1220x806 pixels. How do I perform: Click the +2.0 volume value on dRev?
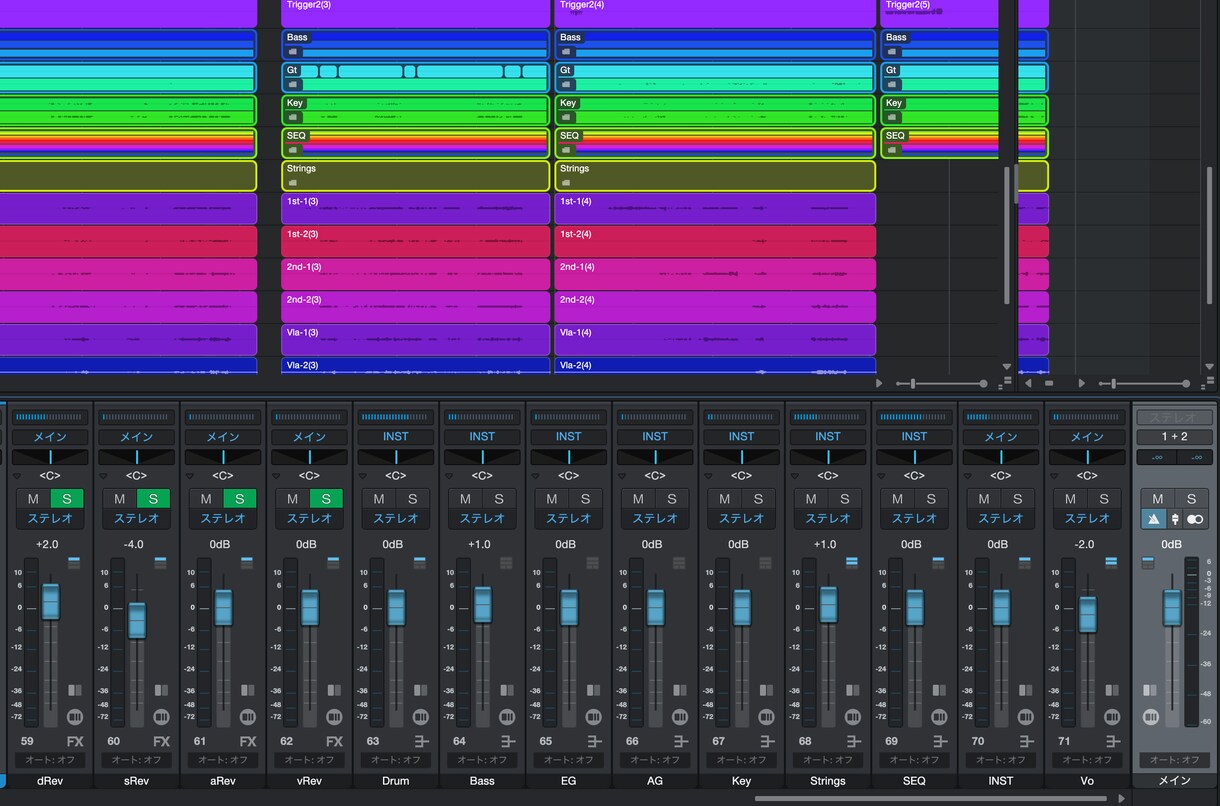pos(47,544)
